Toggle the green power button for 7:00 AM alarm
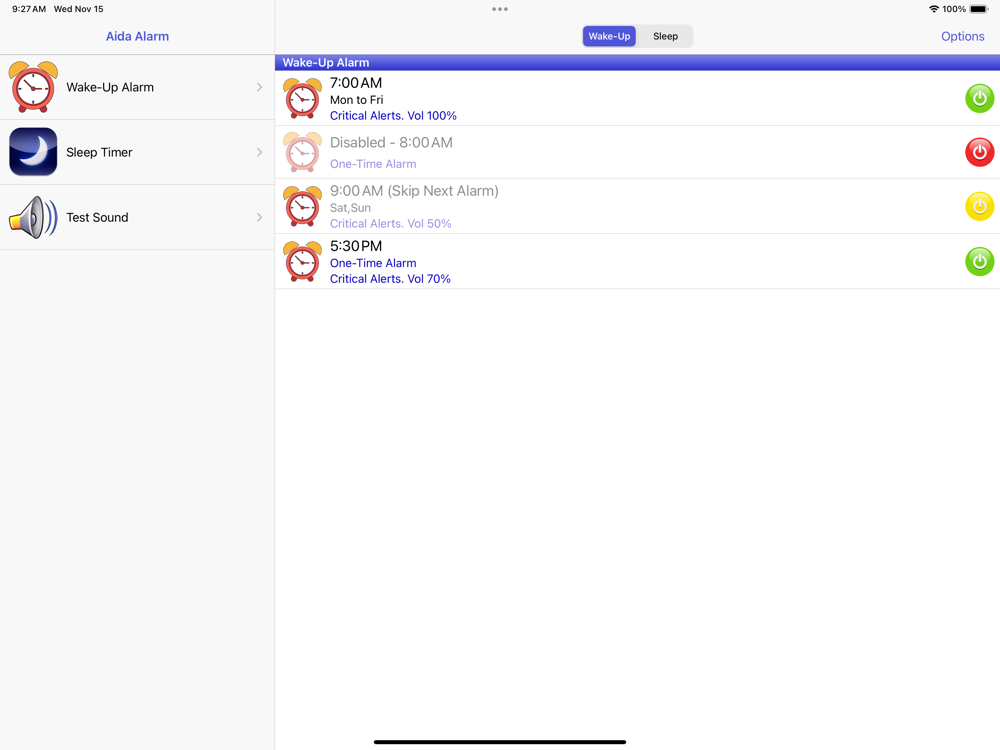1000x750 pixels. coord(980,98)
